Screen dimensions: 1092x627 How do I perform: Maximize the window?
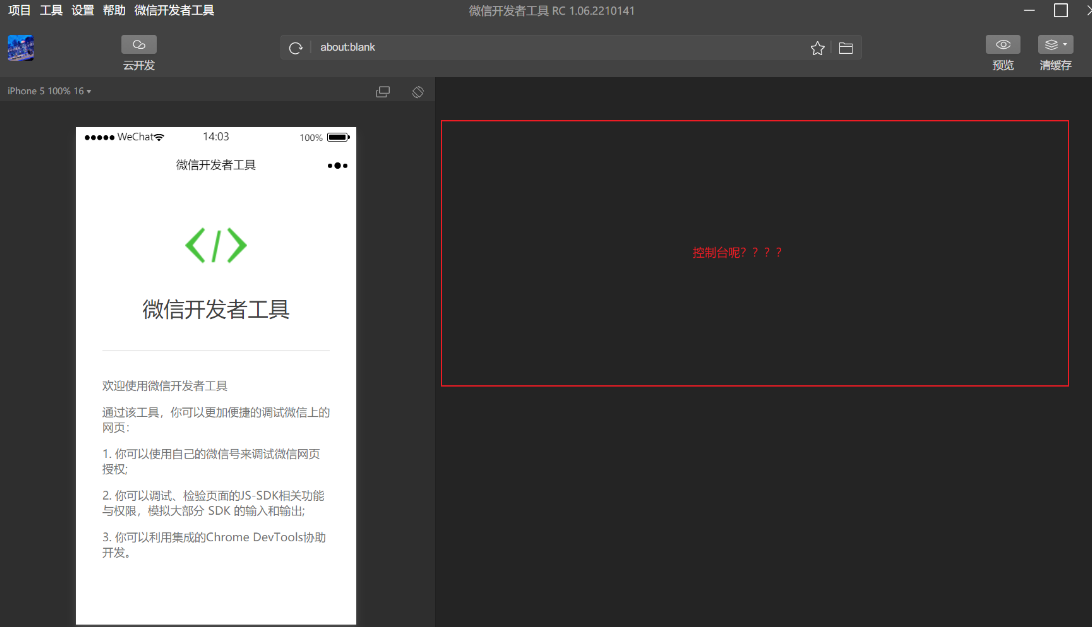(1061, 10)
